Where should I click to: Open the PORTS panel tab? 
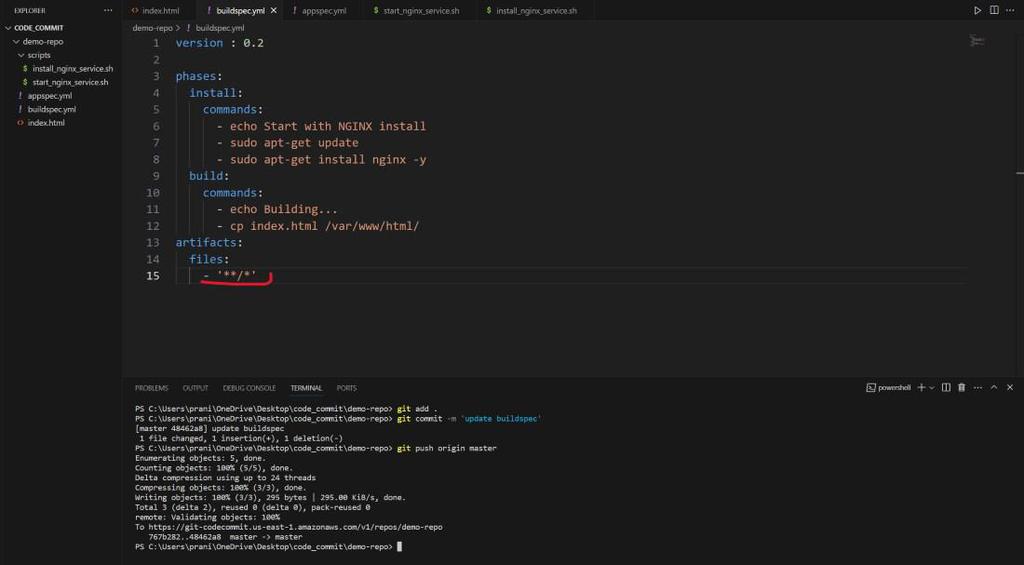(347, 388)
